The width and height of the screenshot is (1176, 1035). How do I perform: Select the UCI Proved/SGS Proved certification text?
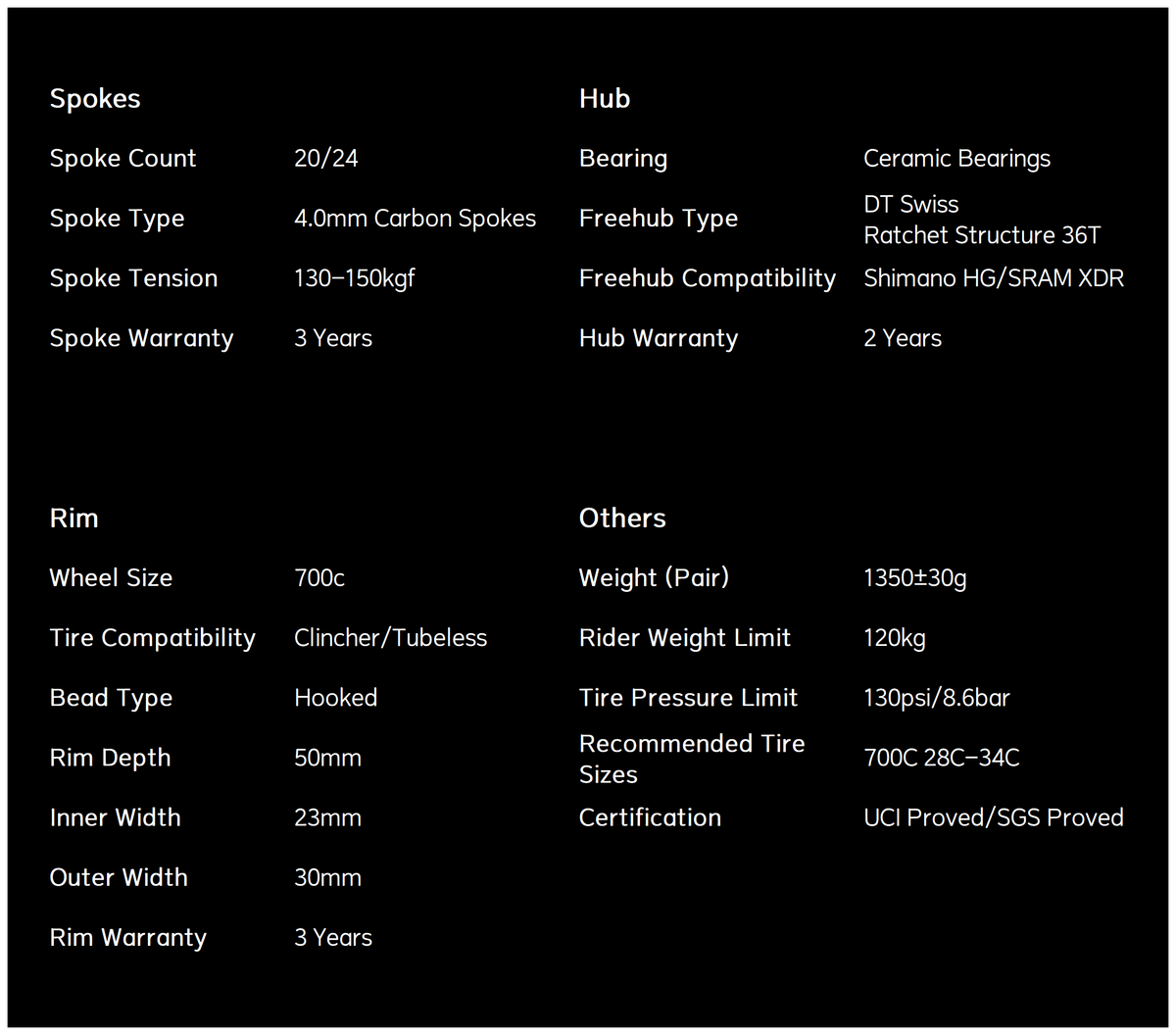[994, 817]
